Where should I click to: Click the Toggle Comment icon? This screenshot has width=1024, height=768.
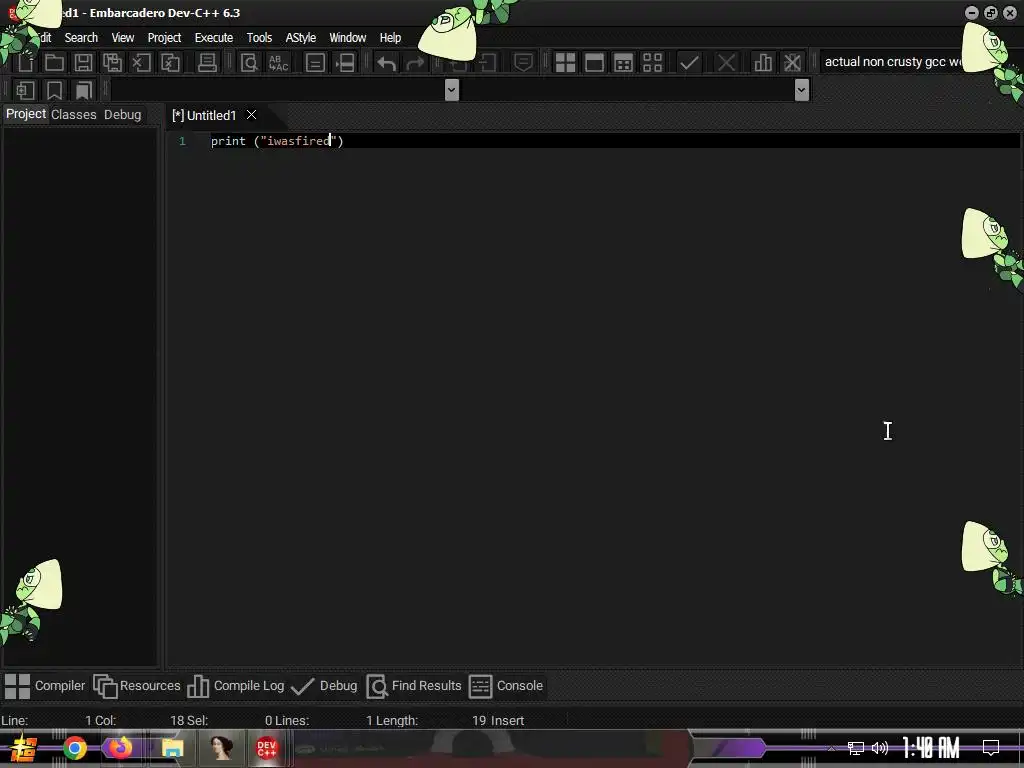coord(523,63)
